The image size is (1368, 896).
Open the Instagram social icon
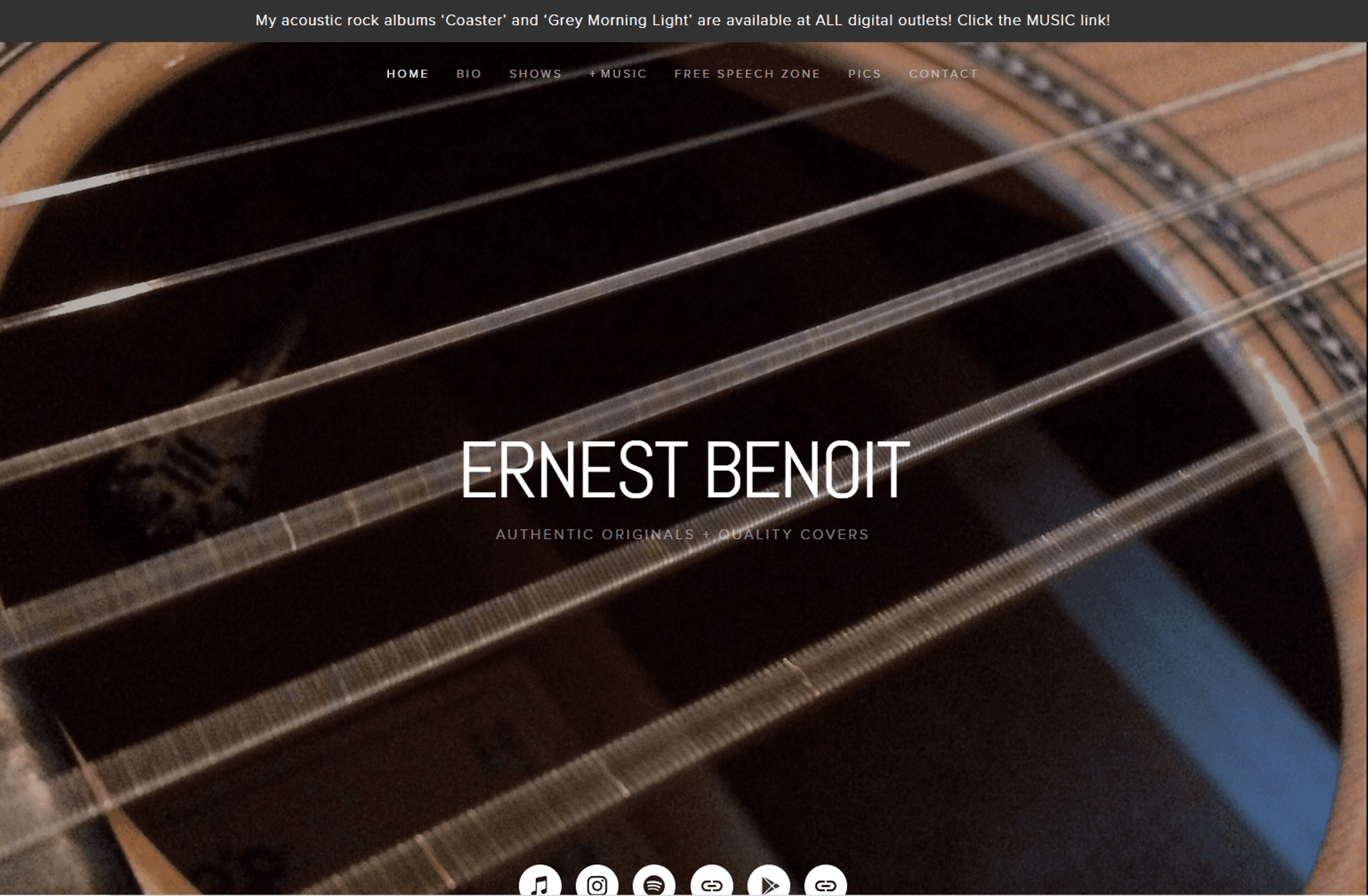[597, 883]
